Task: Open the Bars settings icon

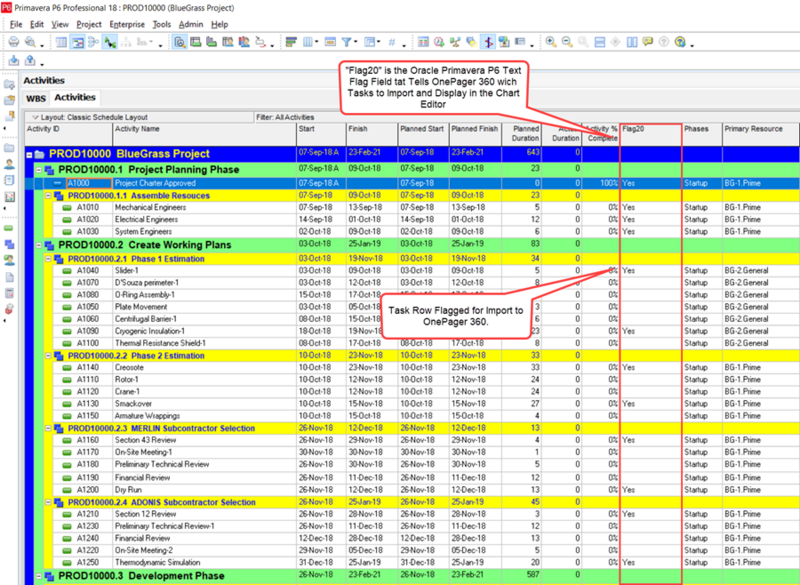Action: pyautogui.click(x=291, y=42)
